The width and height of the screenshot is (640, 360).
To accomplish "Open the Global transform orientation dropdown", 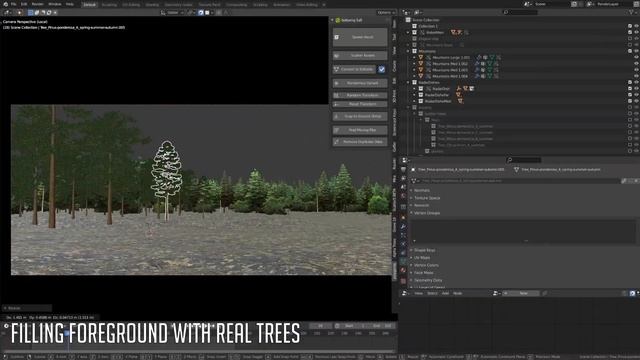I will click(x=172, y=13).
